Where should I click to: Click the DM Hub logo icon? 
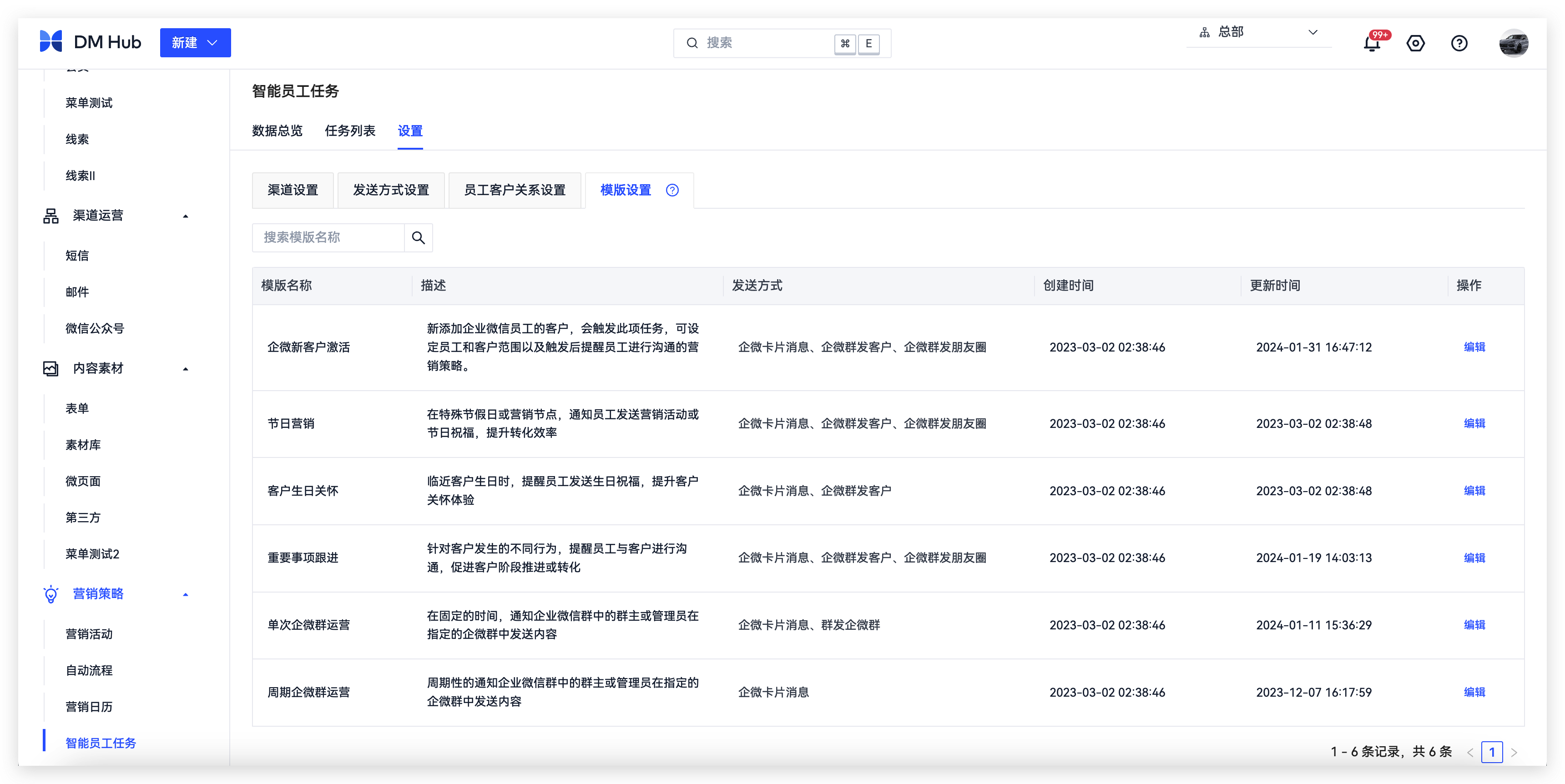coord(51,42)
